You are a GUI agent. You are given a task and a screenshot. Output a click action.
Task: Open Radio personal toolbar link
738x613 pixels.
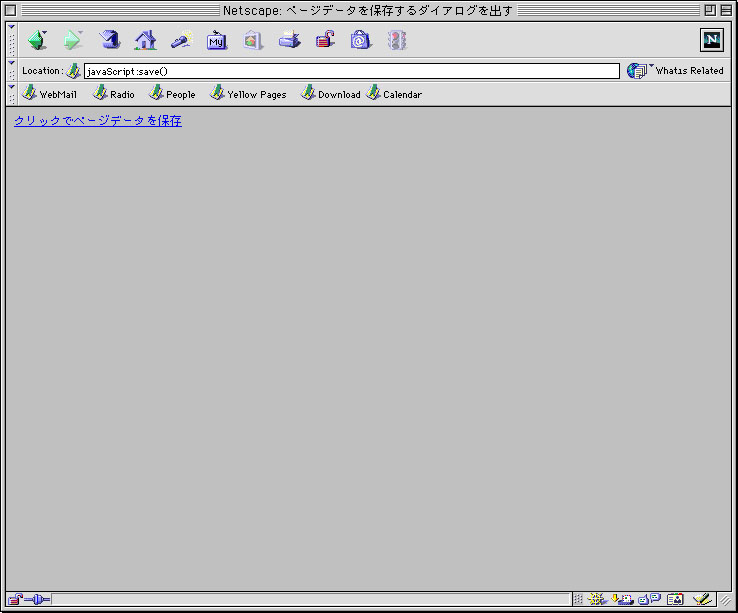point(114,94)
